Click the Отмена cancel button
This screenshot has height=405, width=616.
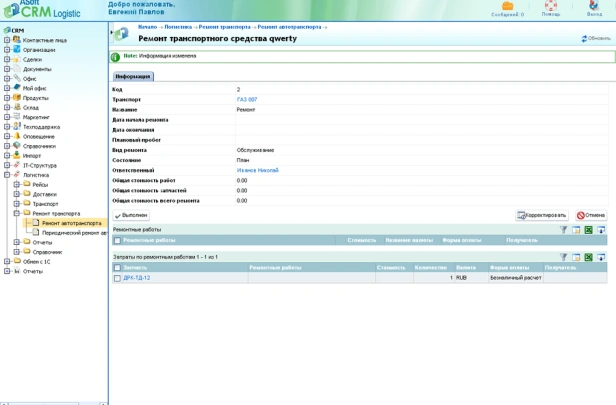pos(590,215)
